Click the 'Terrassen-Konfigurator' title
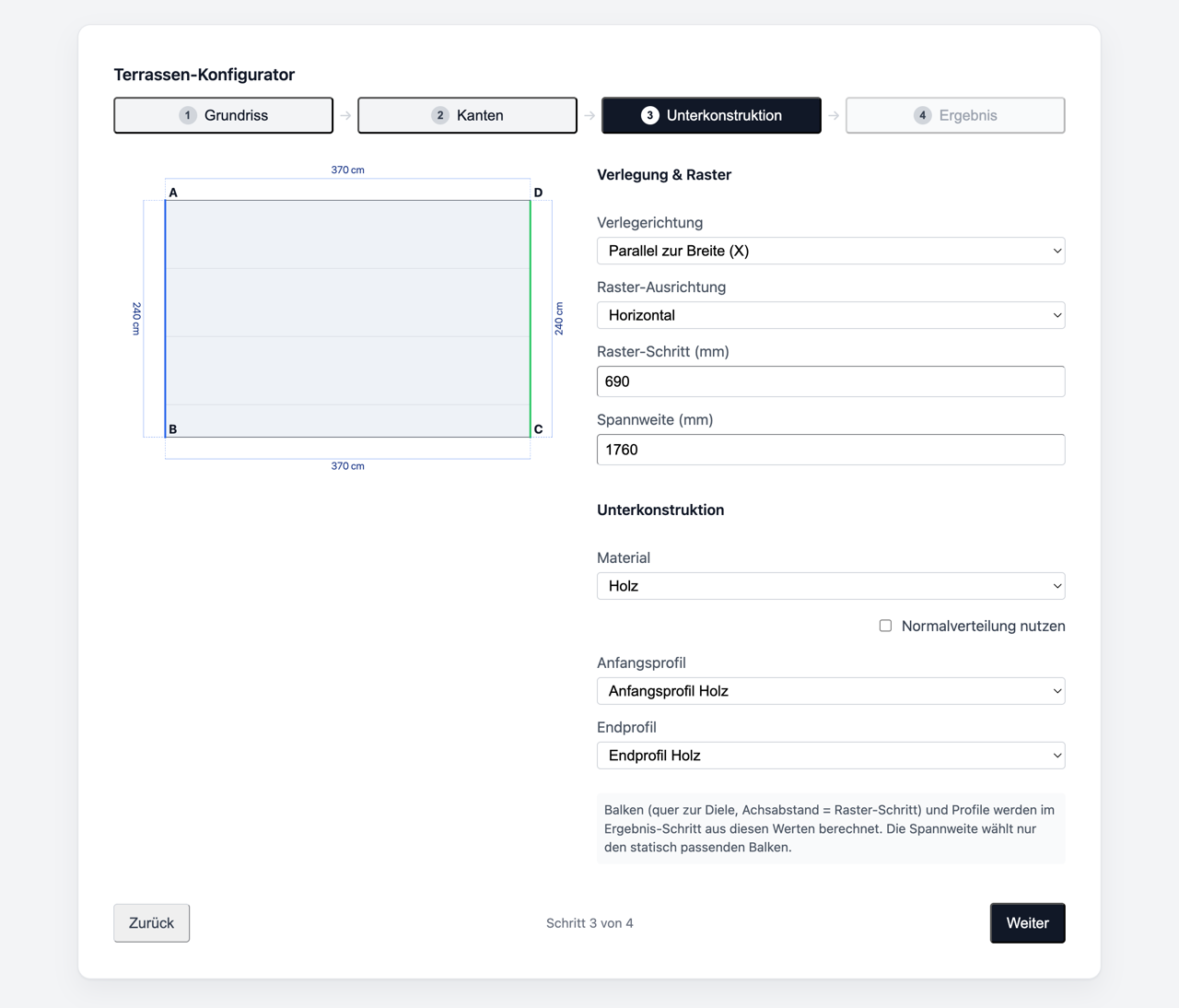This screenshot has width=1179, height=1008. [204, 75]
